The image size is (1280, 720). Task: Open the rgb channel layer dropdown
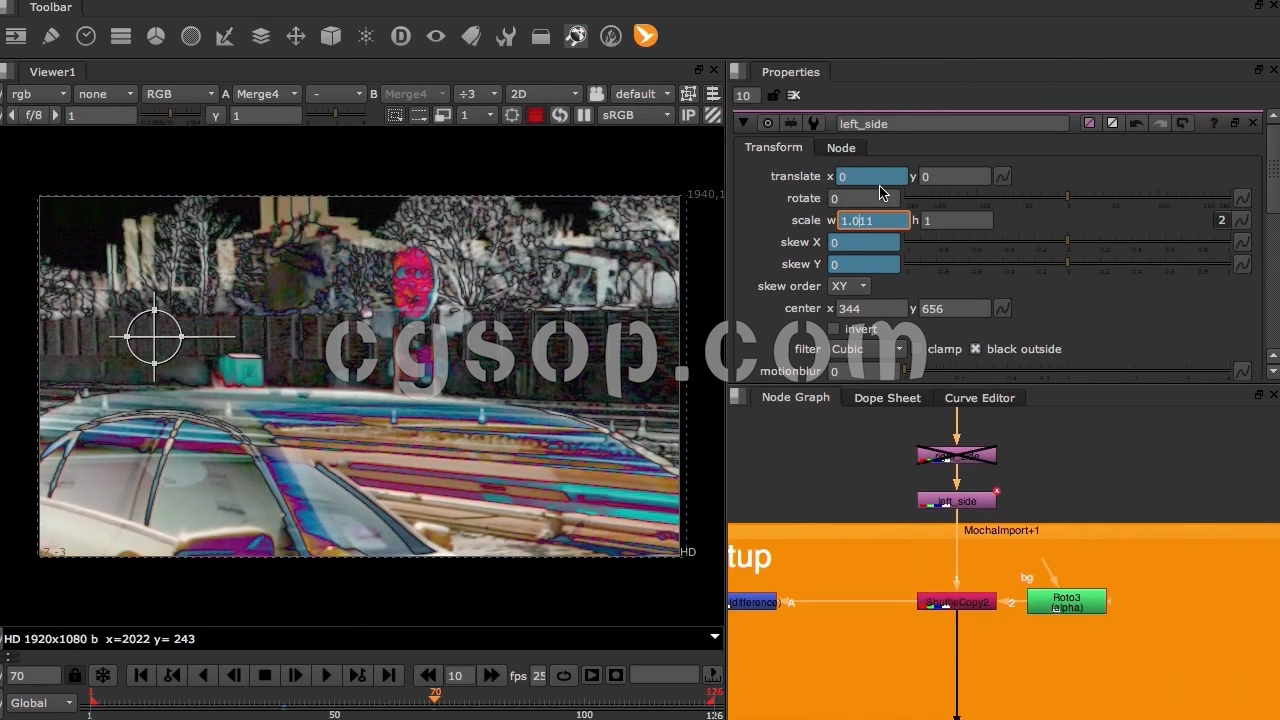[x=37, y=94]
